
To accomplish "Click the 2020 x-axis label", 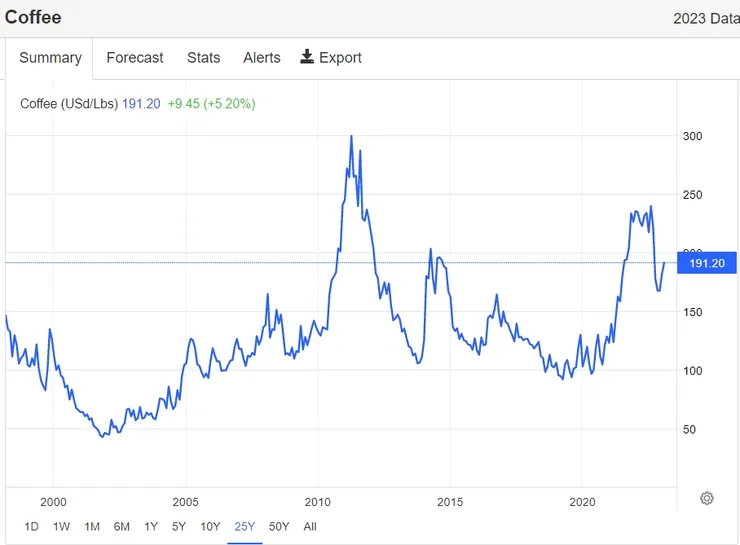I will click(x=582, y=502).
